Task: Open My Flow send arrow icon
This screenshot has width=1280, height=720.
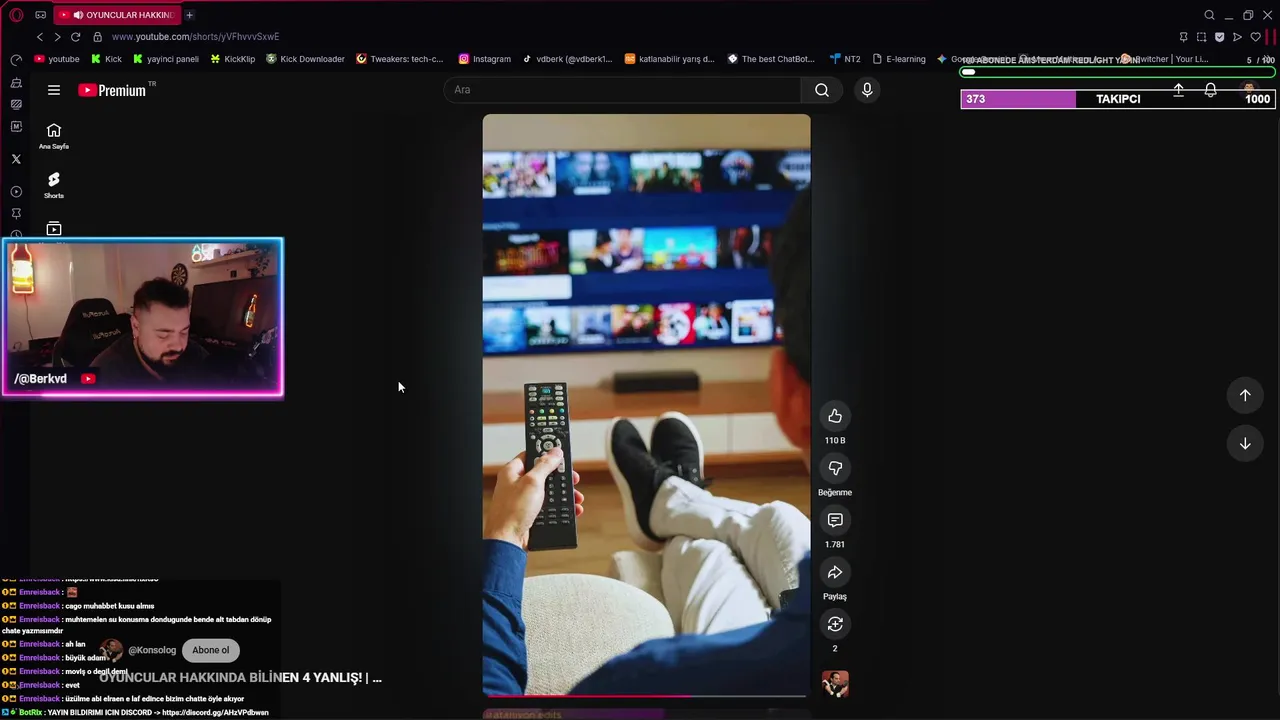Action: click(1238, 37)
